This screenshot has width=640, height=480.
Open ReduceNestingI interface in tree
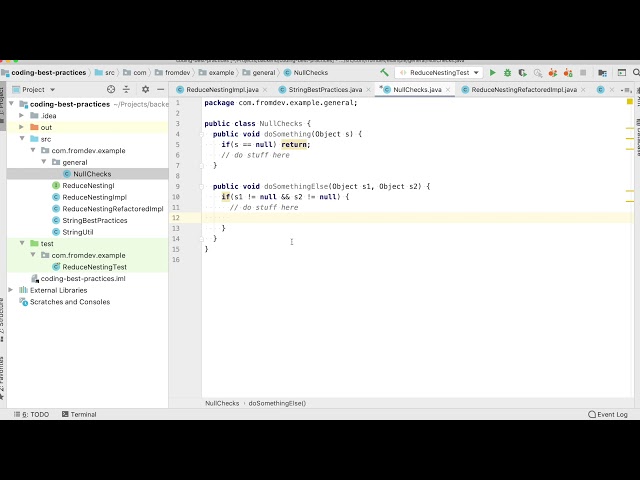[x=88, y=186]
